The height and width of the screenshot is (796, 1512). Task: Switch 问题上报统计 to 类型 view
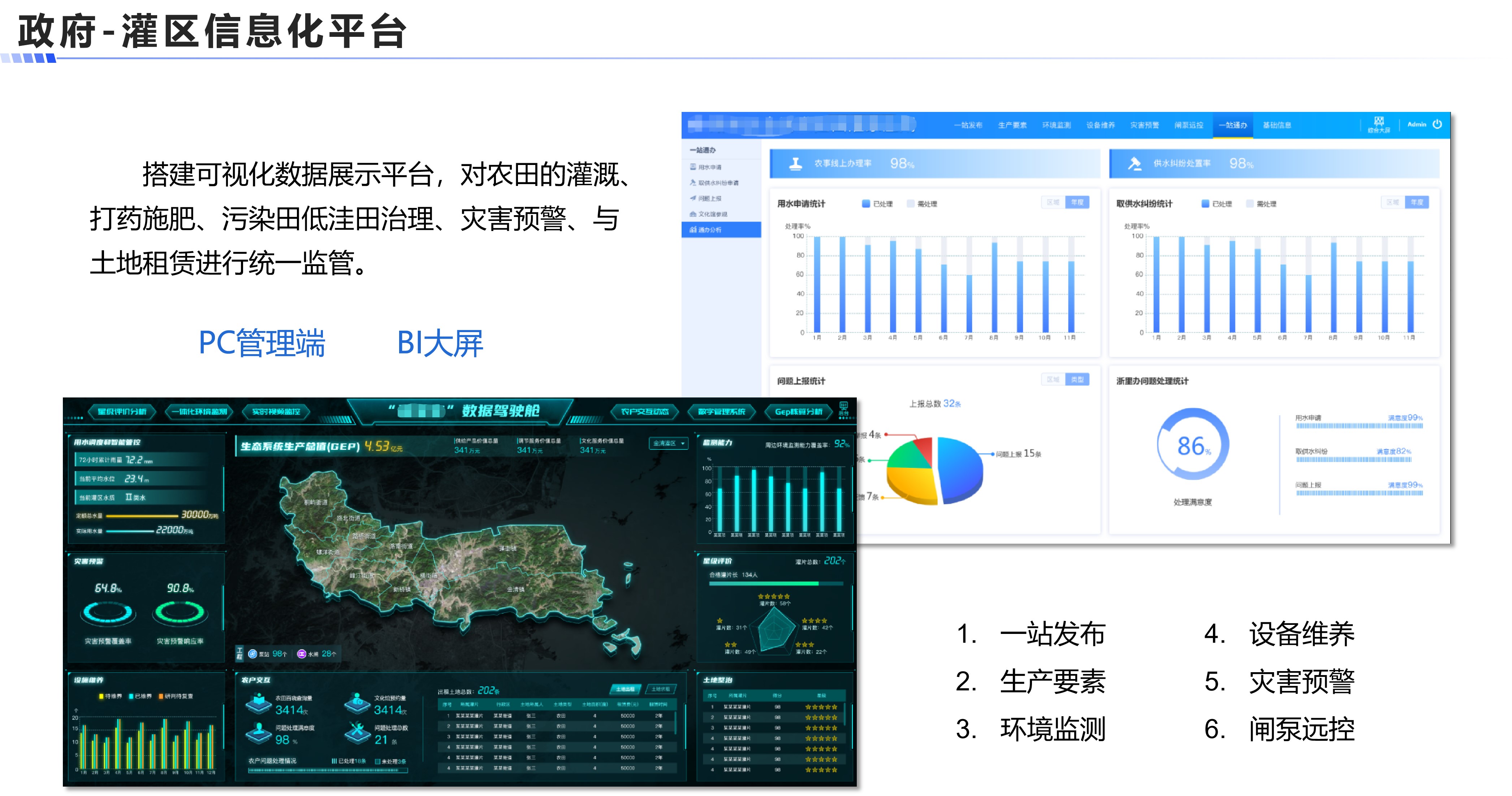tap(1077, 379)
